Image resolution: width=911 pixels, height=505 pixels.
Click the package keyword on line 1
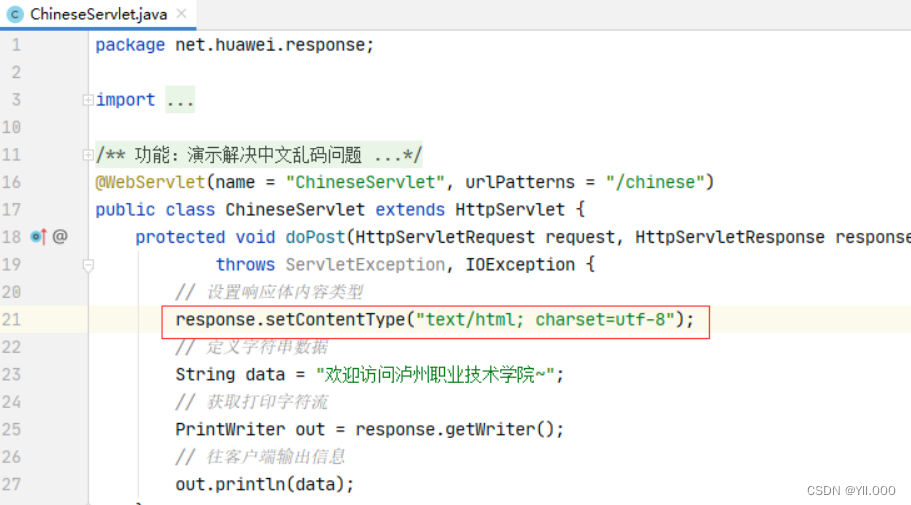pyautogui.click(x=130, y=45)
